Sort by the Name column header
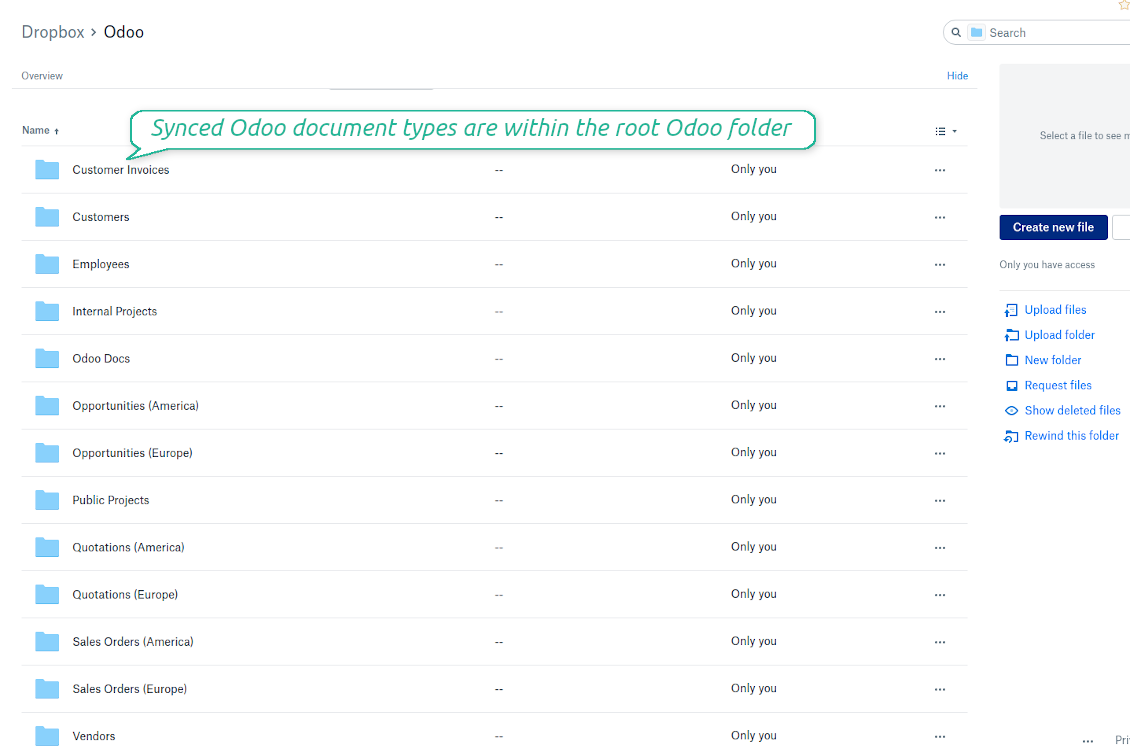The width and height of the screenshot is (1130, 756). [x=40, y=130]
